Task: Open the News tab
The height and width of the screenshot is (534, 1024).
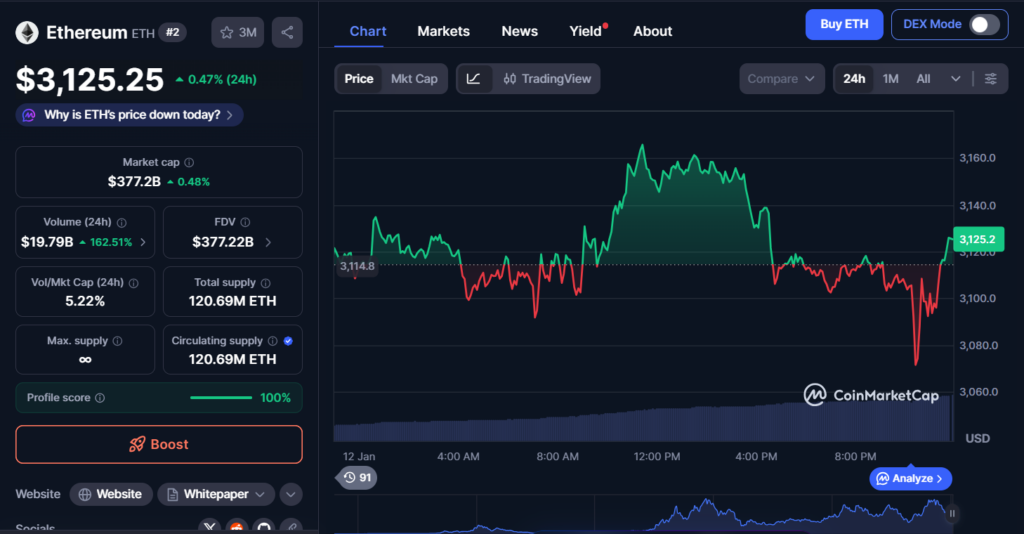Action: pyautogui.click(x=519, y=31)
